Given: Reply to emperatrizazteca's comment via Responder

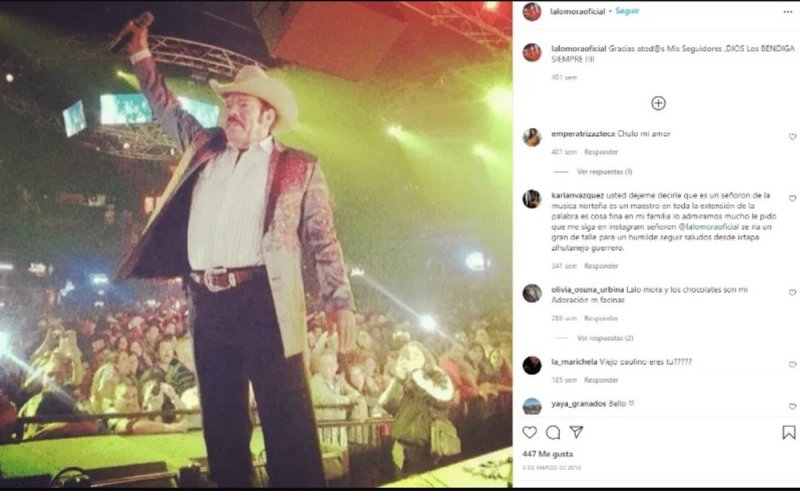Looking at the screenshot, I should click(x=601, y=152).
